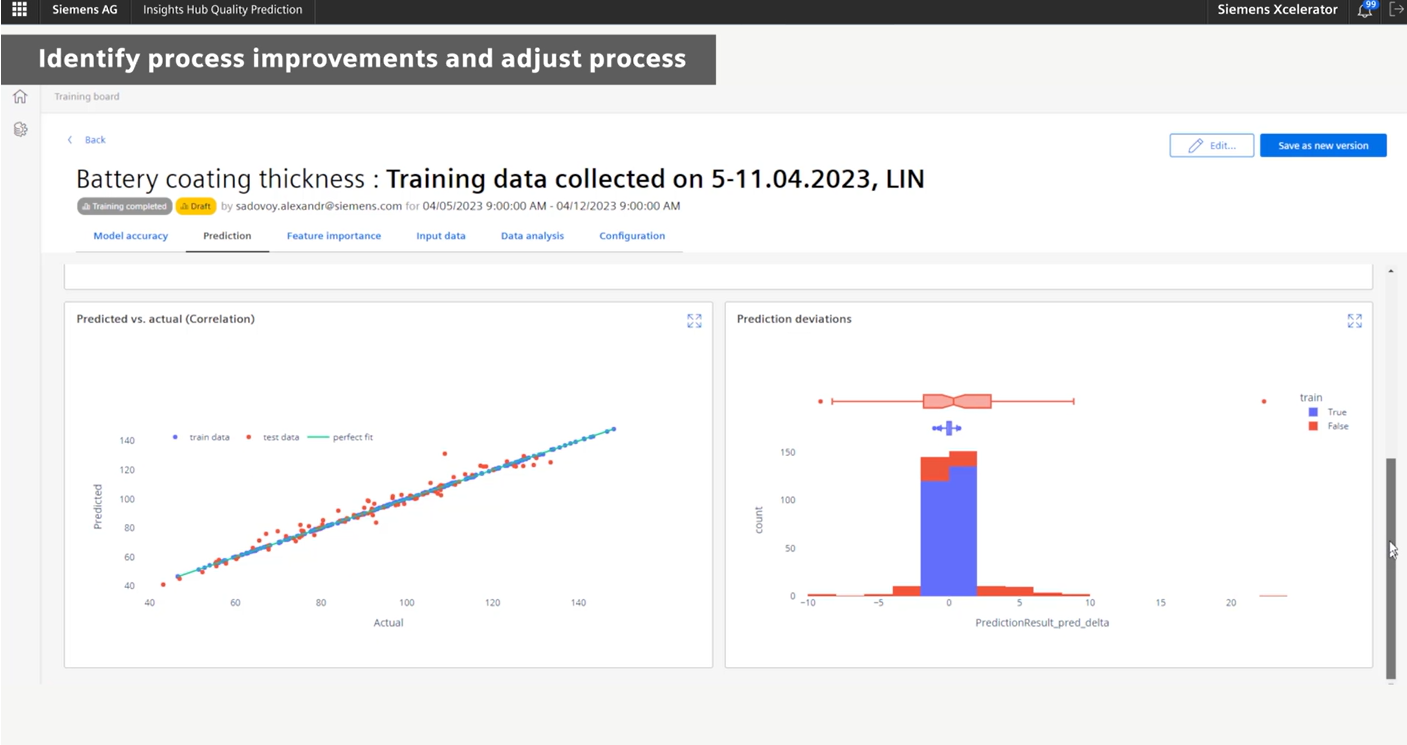The width and height of the screenshot is (1407, 745).
Task: Click the Draft status badge
Action: point(196,206)
